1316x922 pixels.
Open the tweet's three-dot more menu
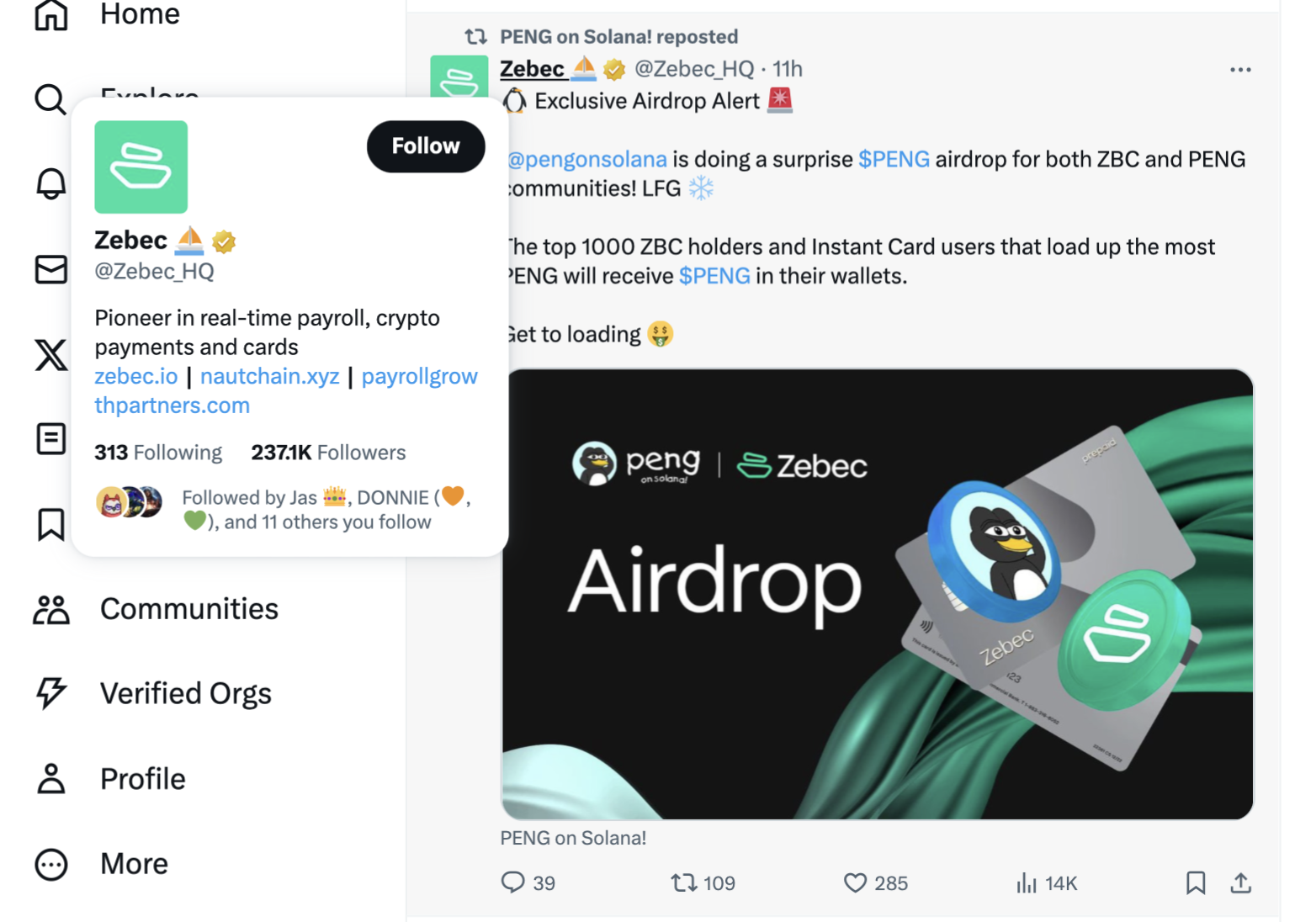coord(1240,70)
